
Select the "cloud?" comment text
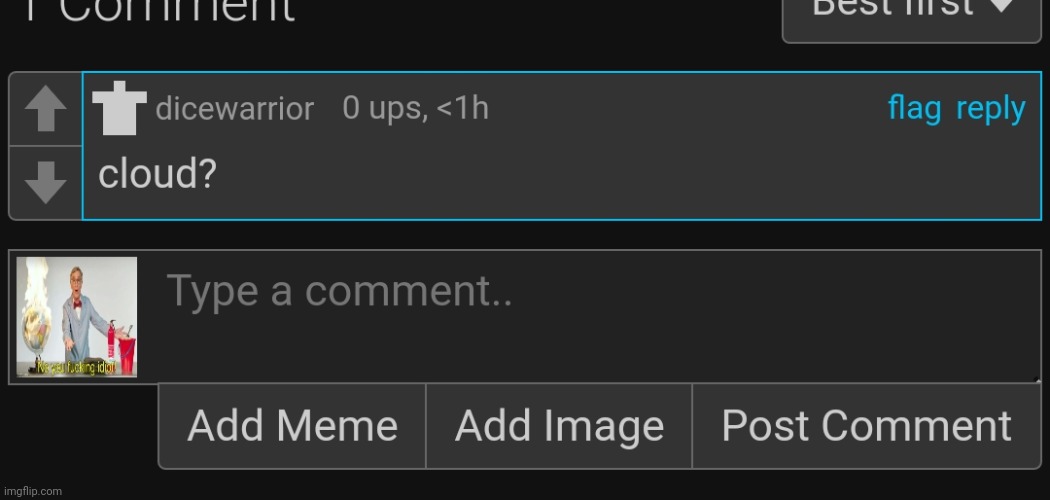click(157, 174)
